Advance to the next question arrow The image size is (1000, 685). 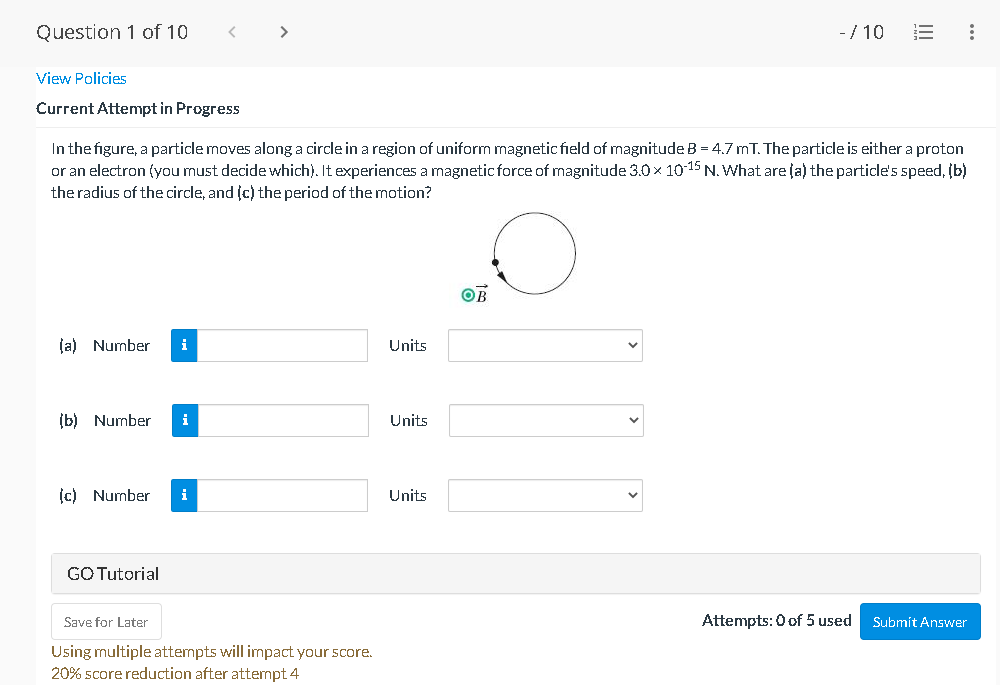pyautogui.click(x=283, y=31)
